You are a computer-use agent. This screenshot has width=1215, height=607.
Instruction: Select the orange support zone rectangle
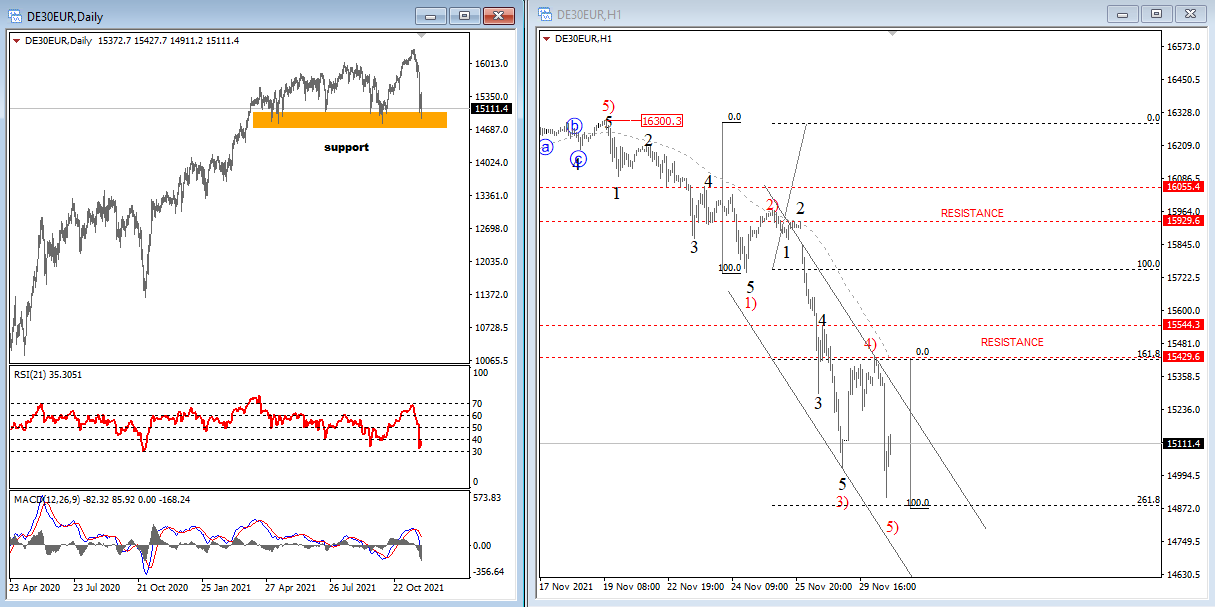(x=349, y=119)
